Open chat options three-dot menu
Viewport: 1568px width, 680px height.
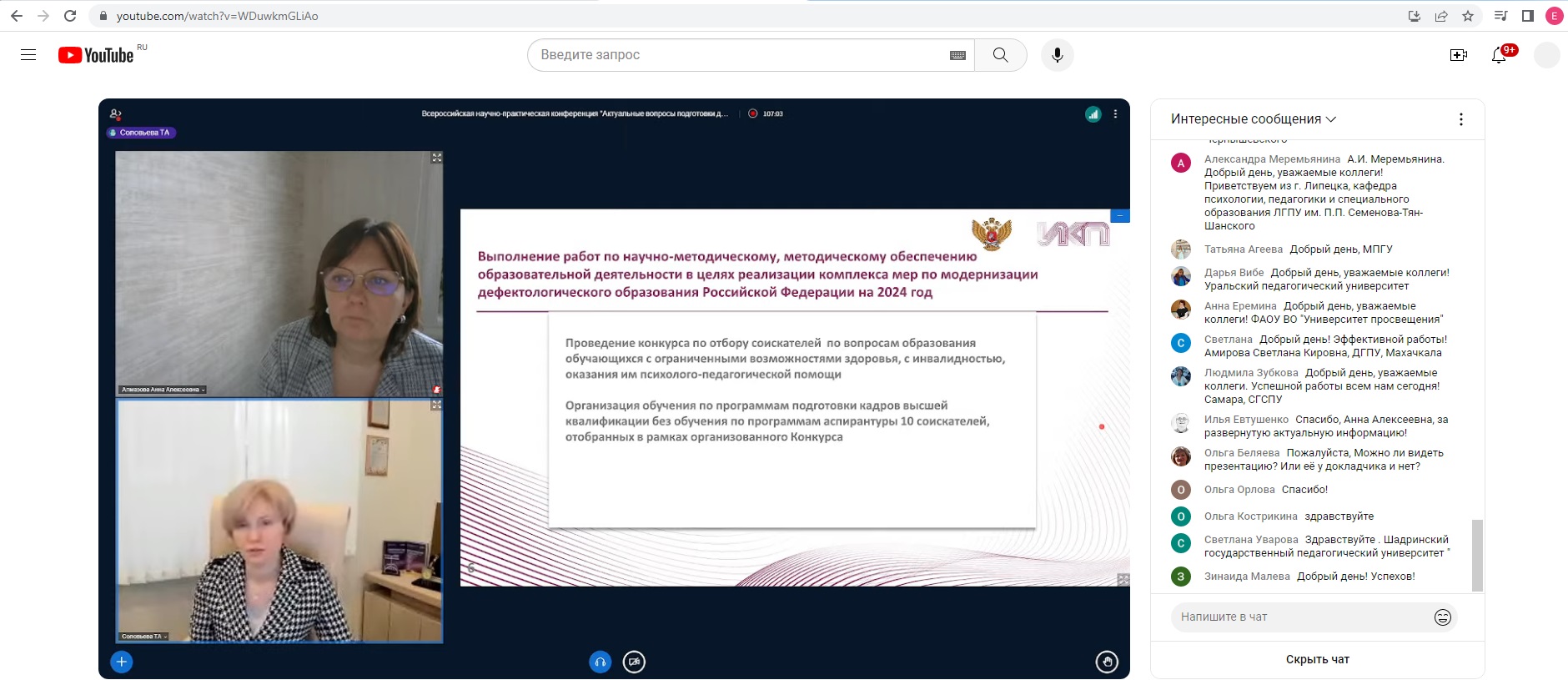(1461, 119)
